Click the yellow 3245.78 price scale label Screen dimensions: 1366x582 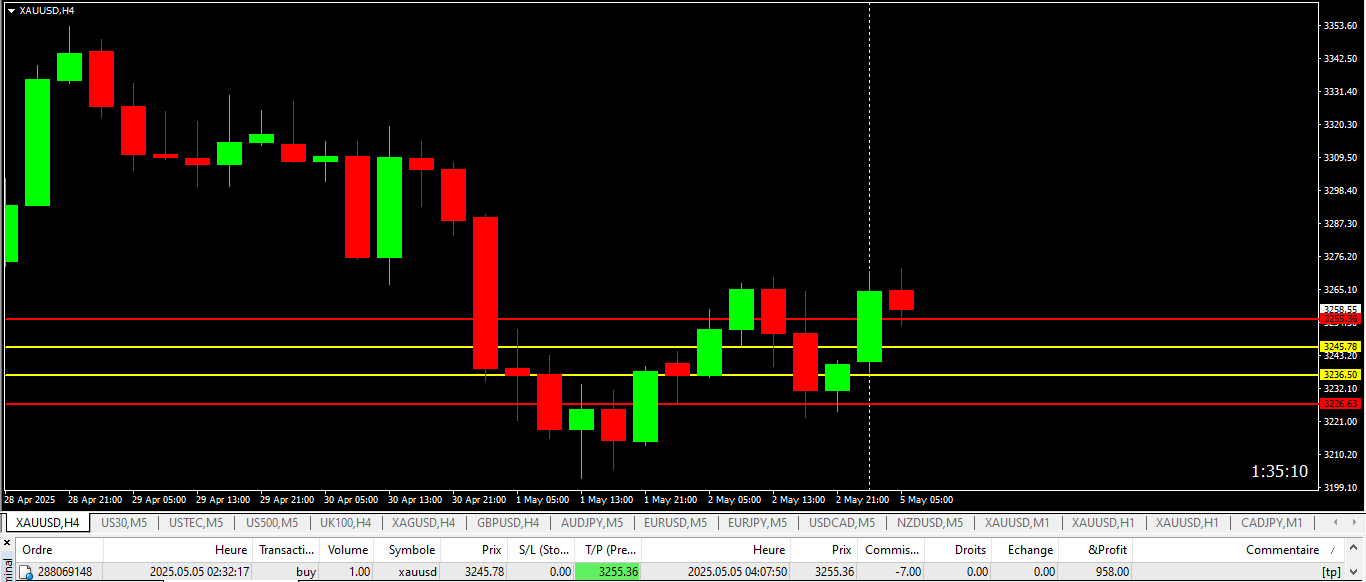1341,346
